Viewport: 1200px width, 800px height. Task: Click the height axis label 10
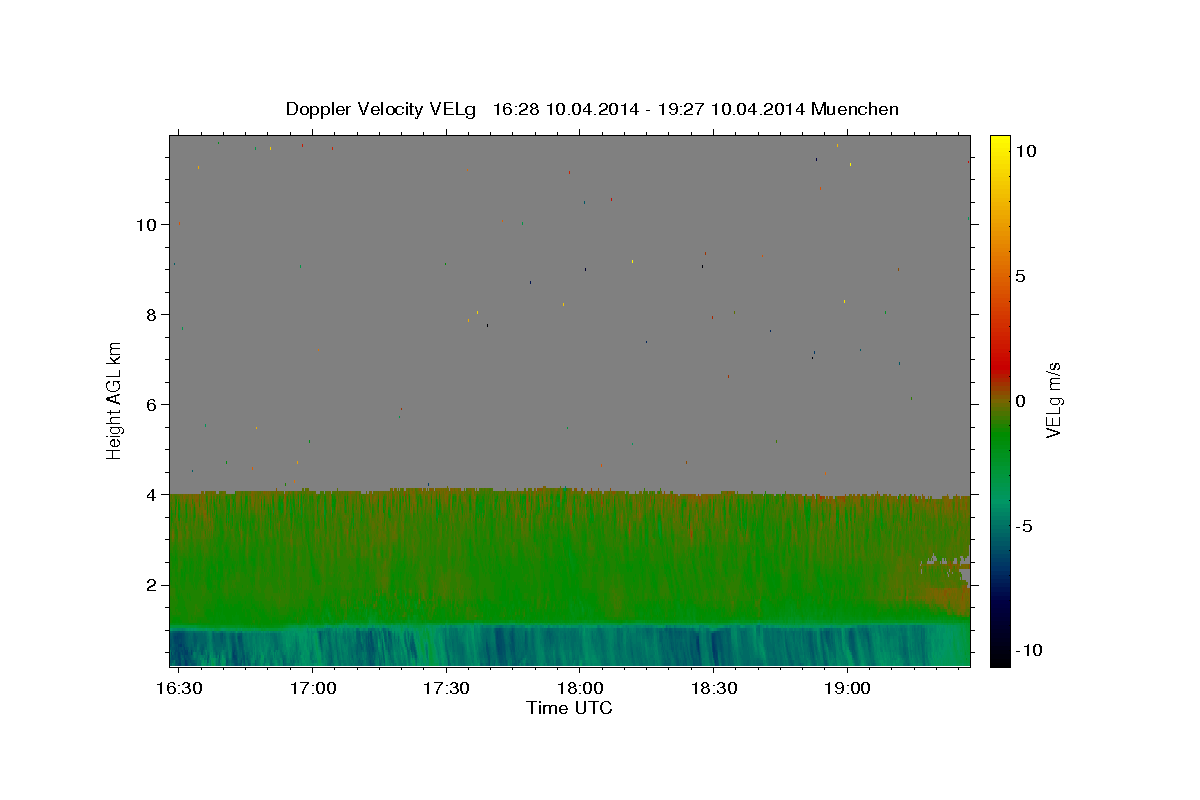click(x=147, y=224)
